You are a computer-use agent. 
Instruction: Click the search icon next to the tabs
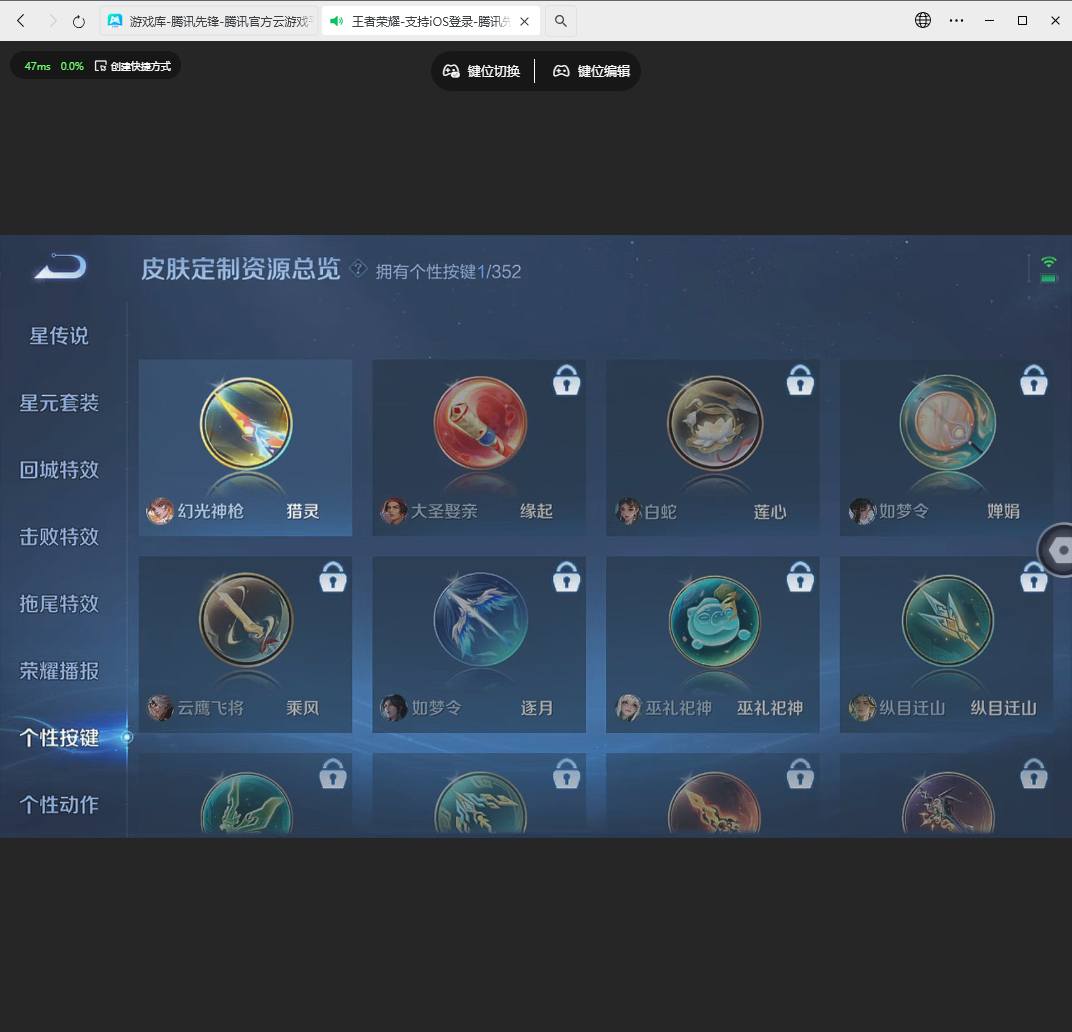560,20
